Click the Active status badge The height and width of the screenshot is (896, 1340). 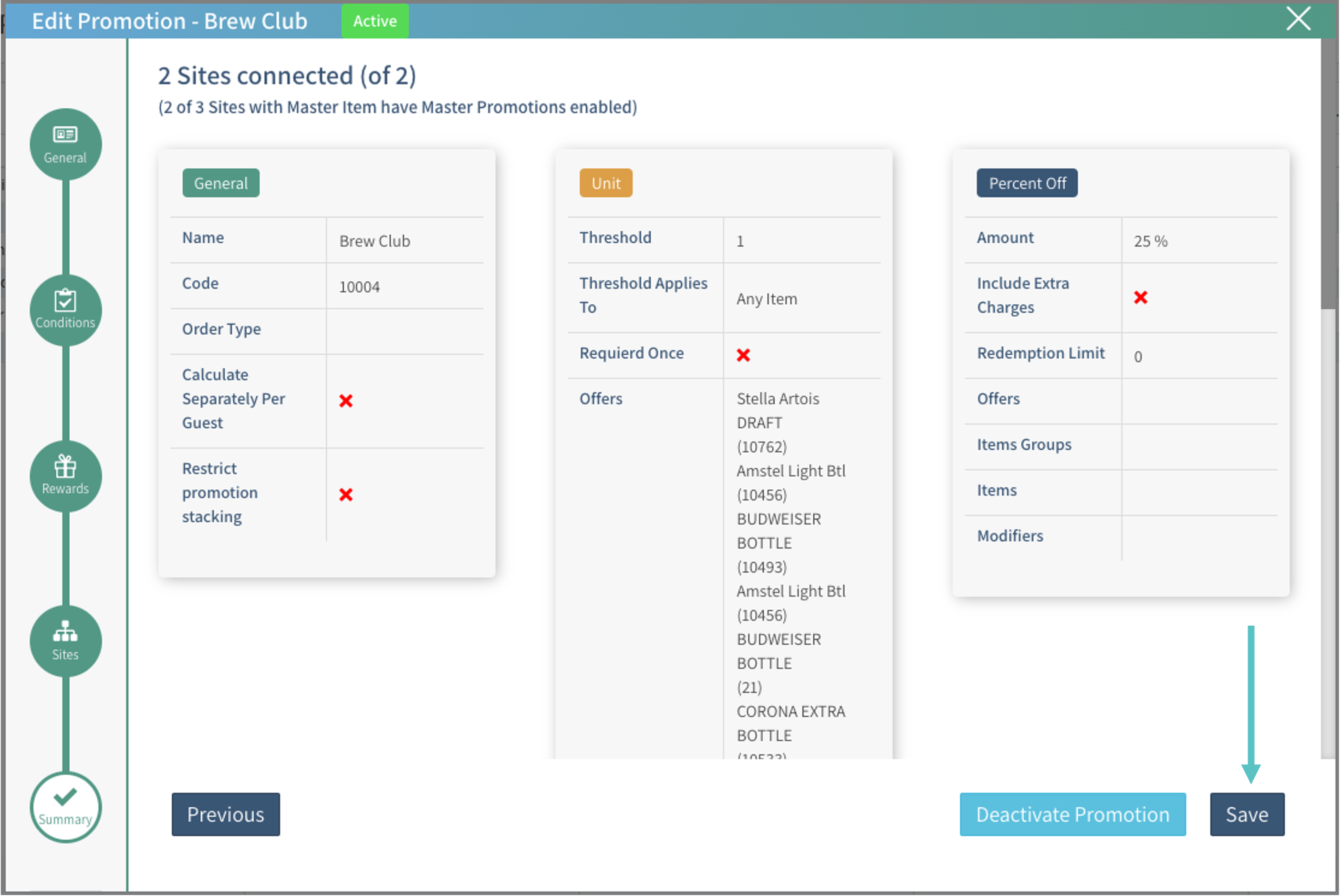pyautogui.click(x=374, y=21)
